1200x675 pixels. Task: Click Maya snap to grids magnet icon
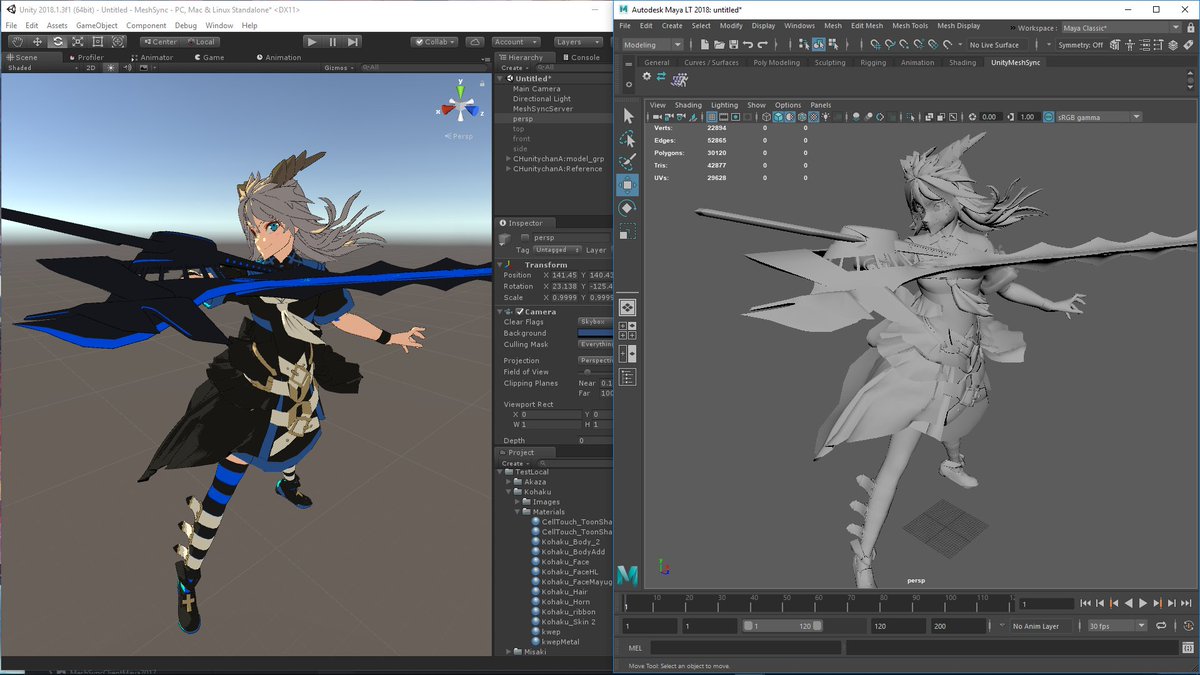876,45
